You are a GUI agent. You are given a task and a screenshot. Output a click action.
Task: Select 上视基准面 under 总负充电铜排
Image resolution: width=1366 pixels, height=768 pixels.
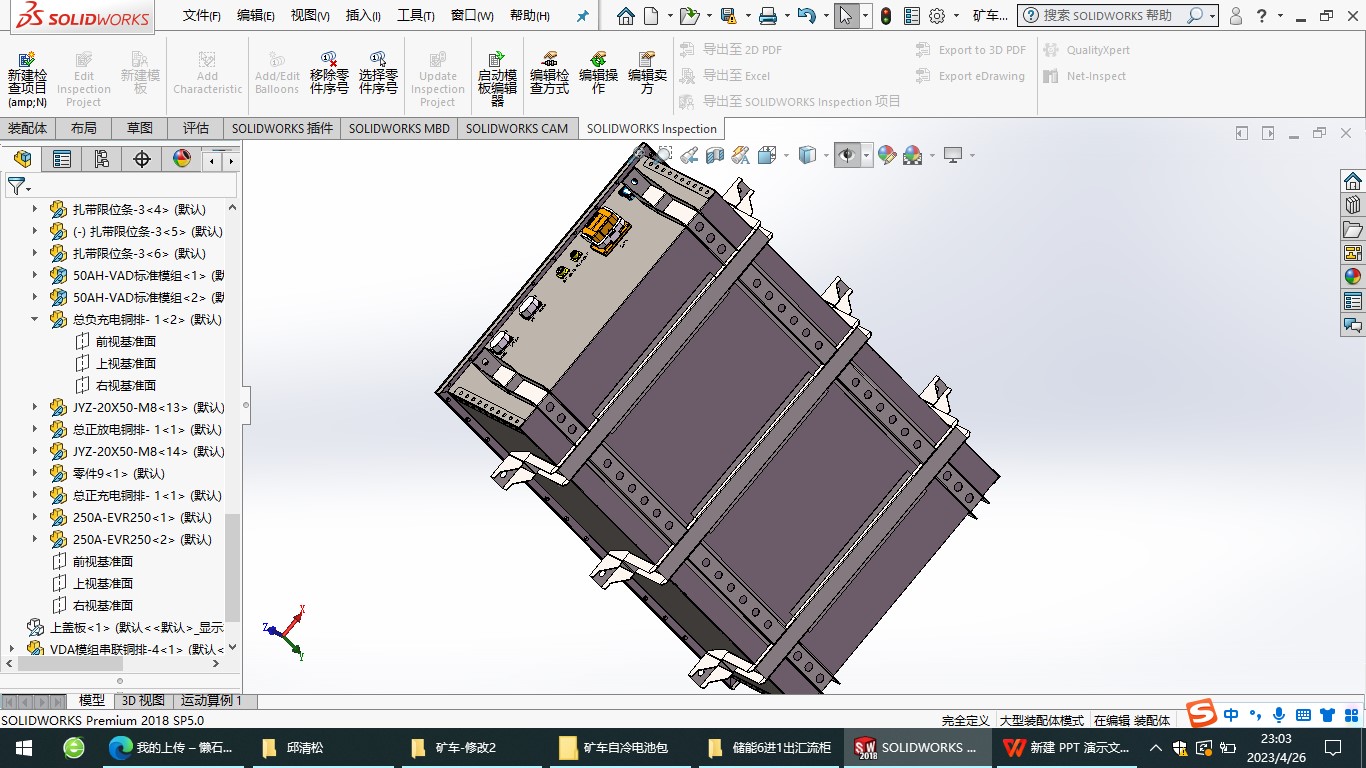[126, 363]
